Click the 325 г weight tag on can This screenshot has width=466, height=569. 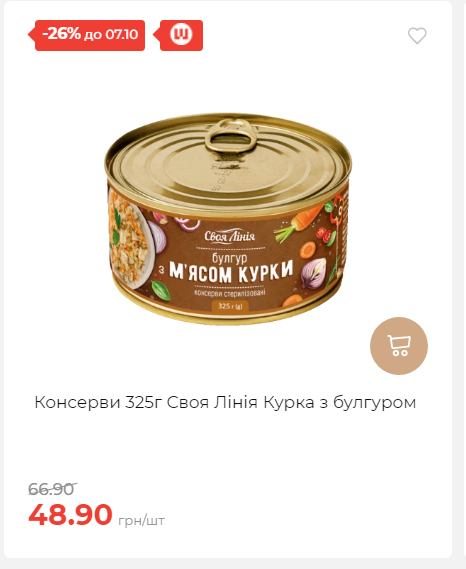click(x=230, y=306)
